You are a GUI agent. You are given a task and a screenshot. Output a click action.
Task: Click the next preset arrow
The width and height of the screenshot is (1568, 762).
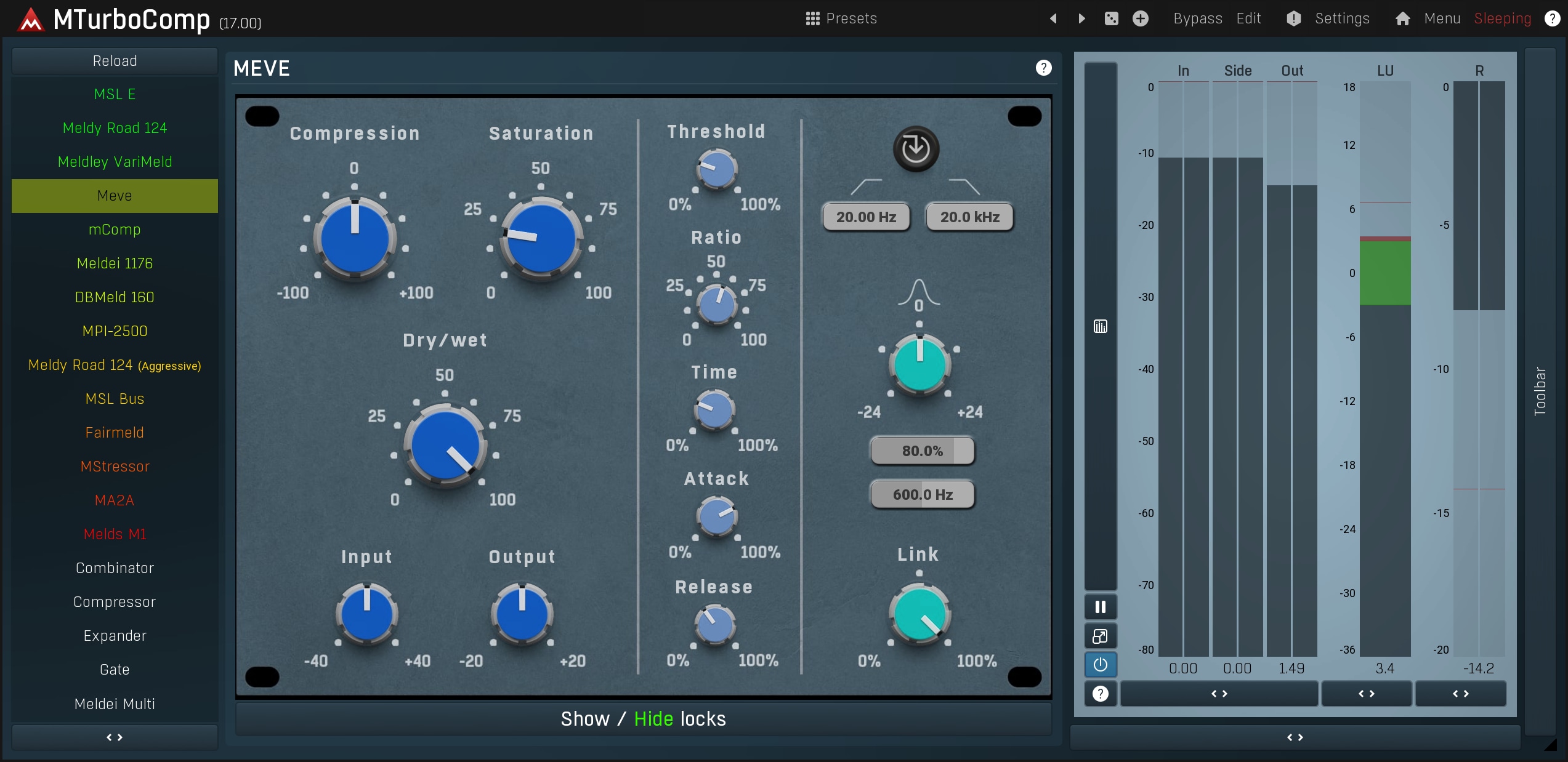(1082, 18)
